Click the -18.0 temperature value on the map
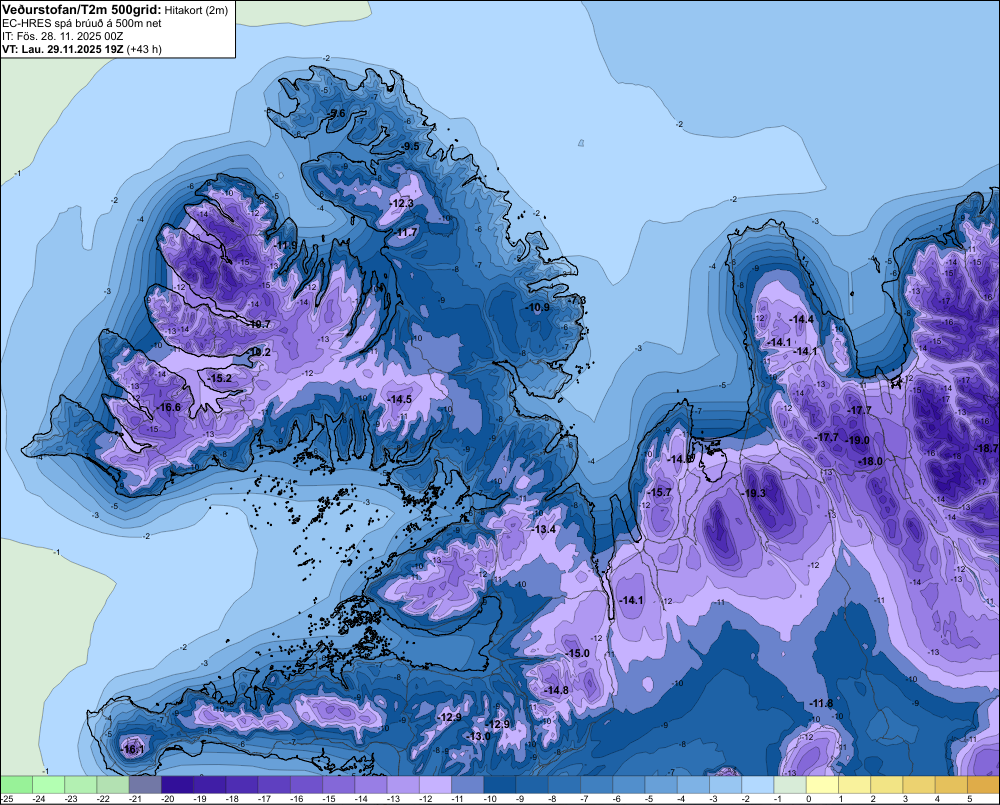This screenshot has height=805, width=1000. [x=870, y=461]
